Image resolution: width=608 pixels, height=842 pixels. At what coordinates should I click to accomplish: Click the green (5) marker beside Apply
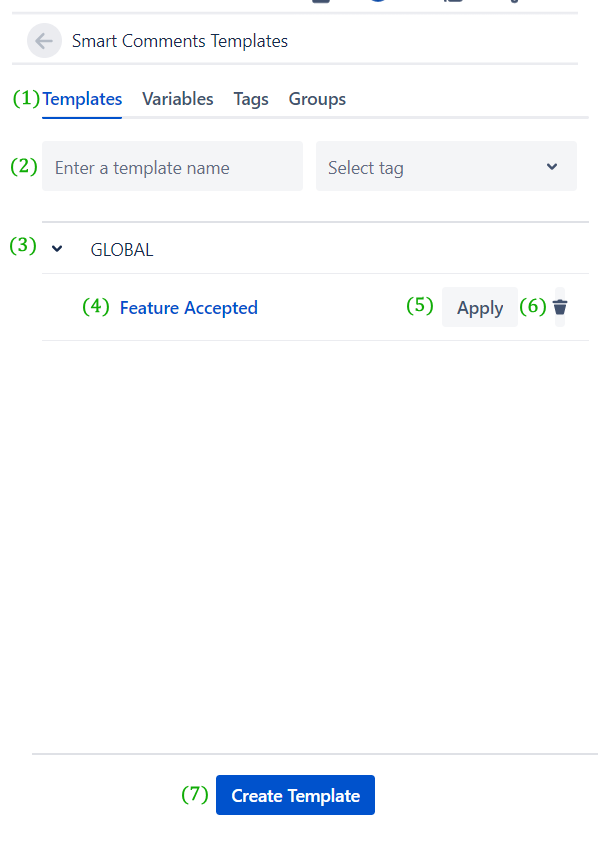[419, 306]
